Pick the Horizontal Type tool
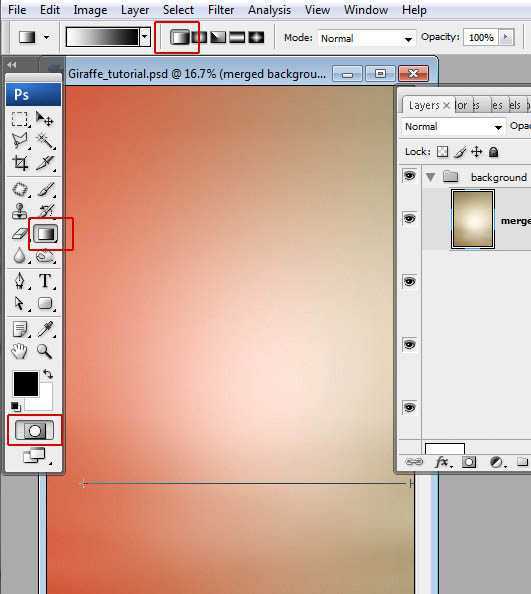Screen dimensions: 531x594 click(x=45, y=281)
